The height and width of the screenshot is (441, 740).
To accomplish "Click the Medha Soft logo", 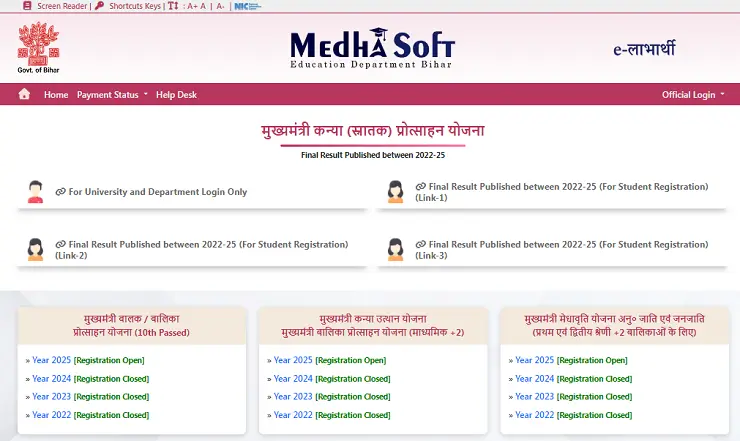I will (x=372, y=46).
